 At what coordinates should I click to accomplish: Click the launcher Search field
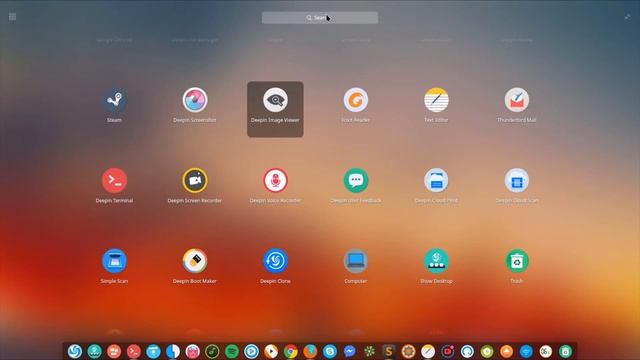320,18
